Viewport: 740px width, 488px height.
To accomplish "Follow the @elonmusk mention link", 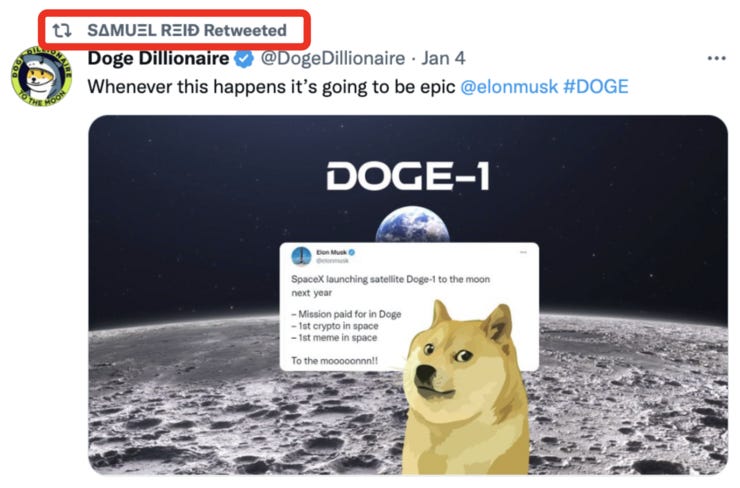I will [509, 87].
